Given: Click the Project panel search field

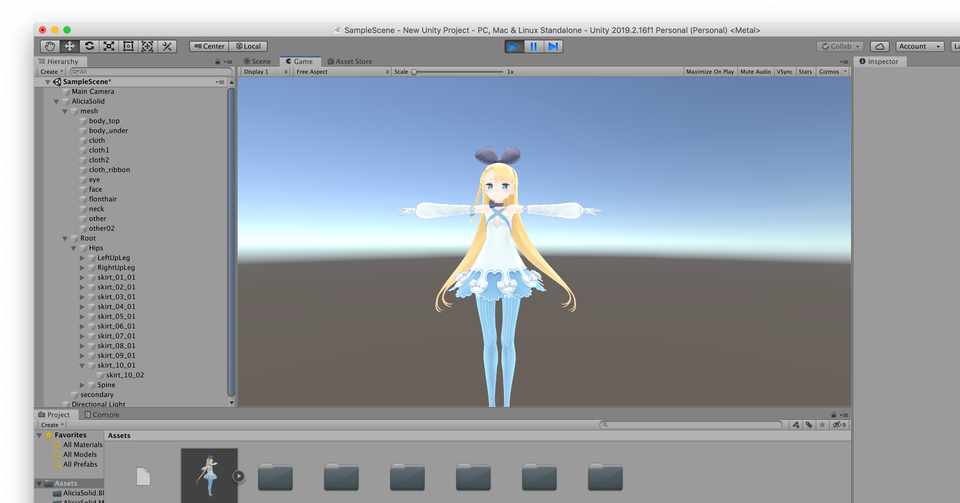Looking at the screenshot, I should point(691,425).
